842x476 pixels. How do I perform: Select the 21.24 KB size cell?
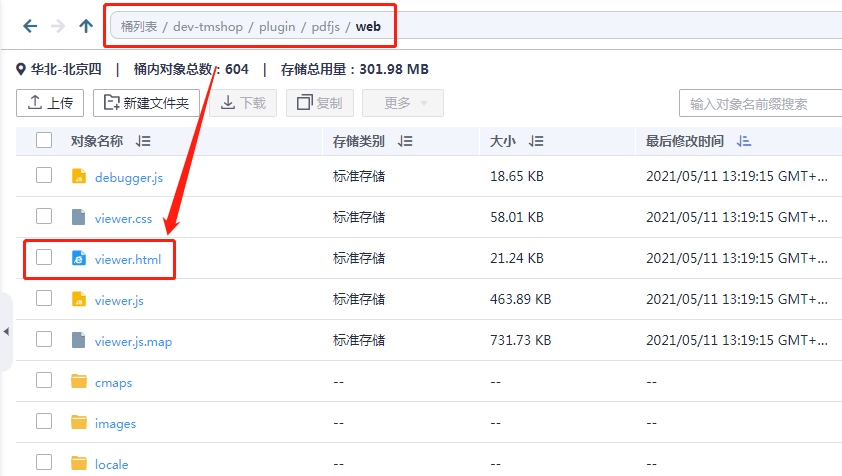517,258
